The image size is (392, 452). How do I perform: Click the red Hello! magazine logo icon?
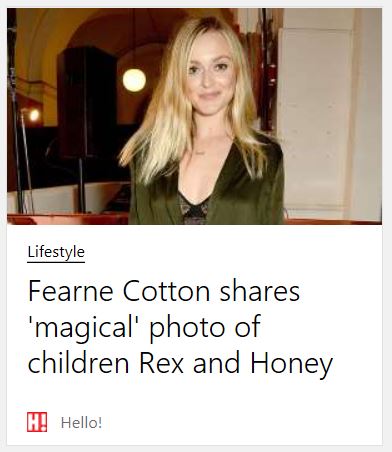pos(37,422)
